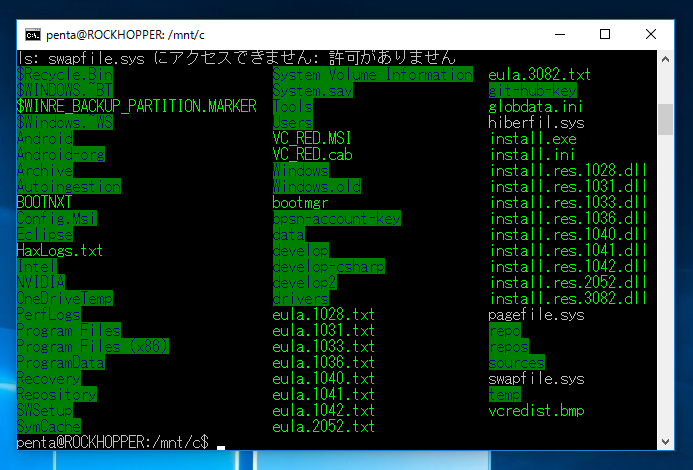Click the Autoingestion directory name

pyautogui.click(x=69, y=186)
